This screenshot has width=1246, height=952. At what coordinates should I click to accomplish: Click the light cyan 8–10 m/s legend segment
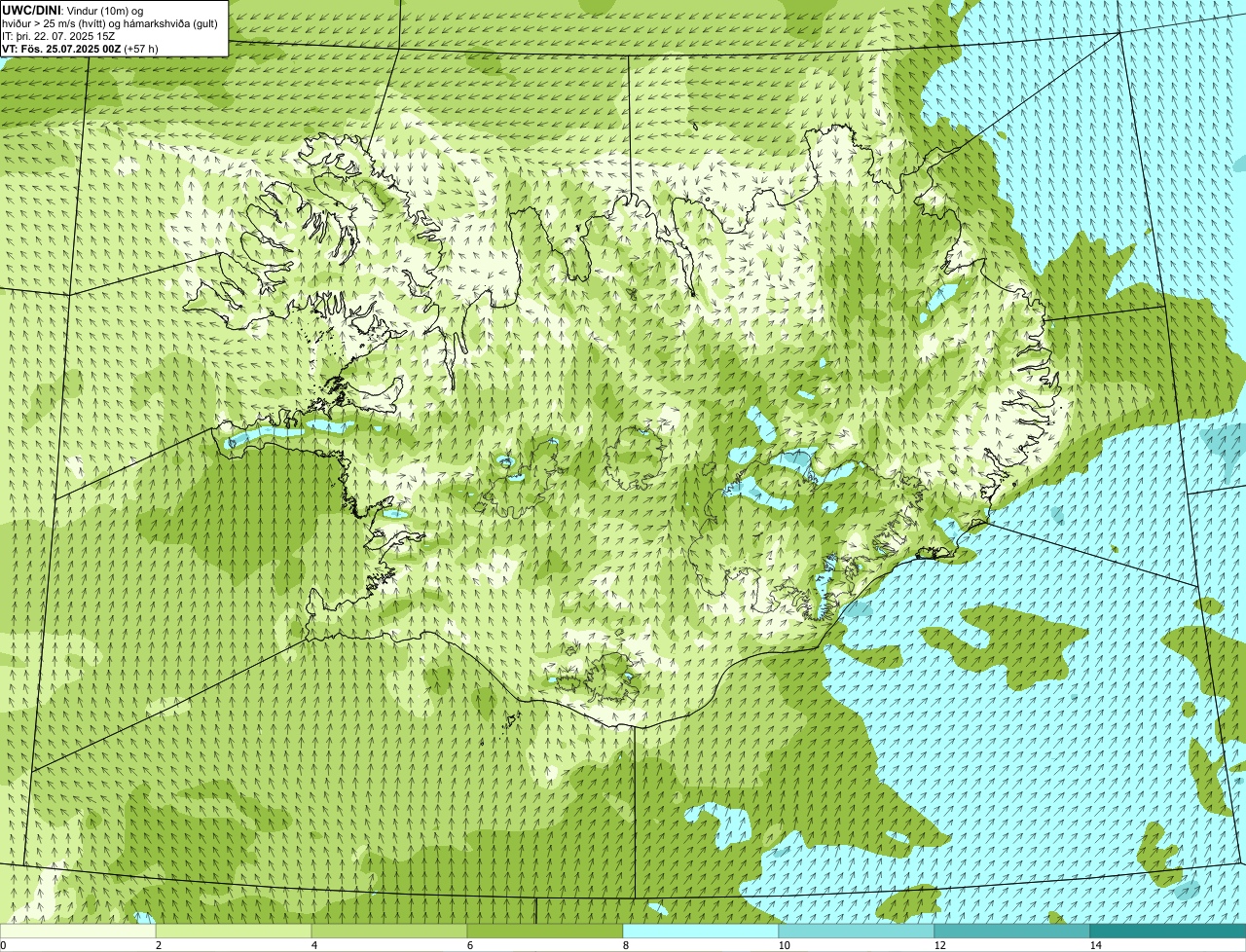[701, 931]
